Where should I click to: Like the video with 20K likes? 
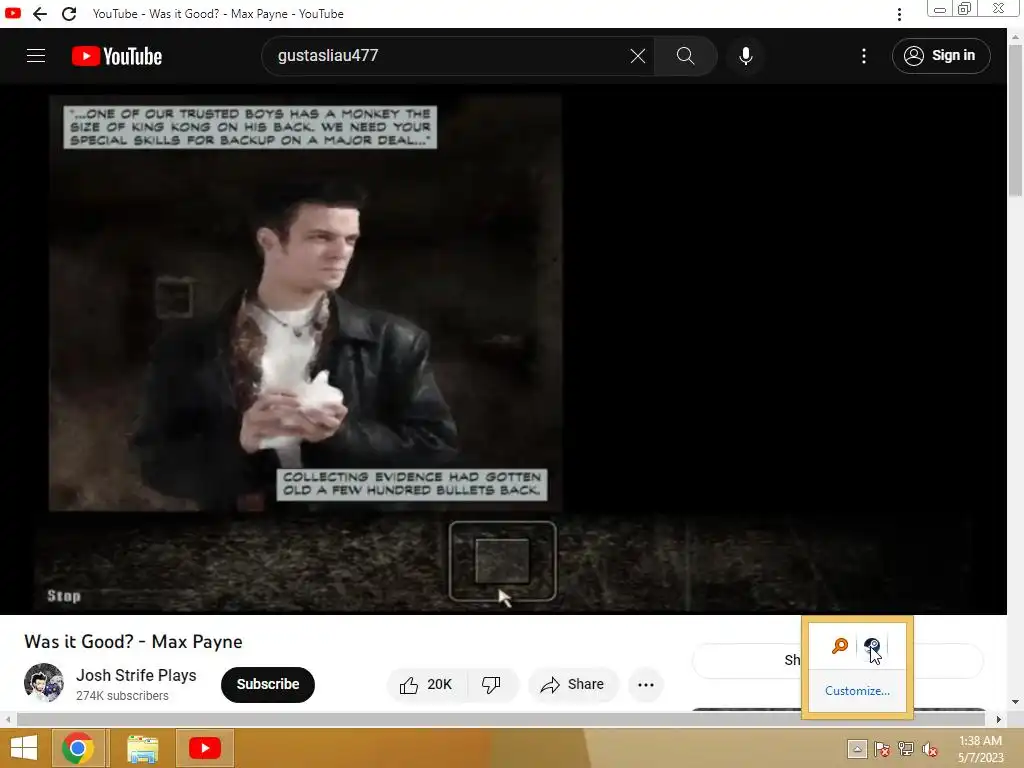427,684
